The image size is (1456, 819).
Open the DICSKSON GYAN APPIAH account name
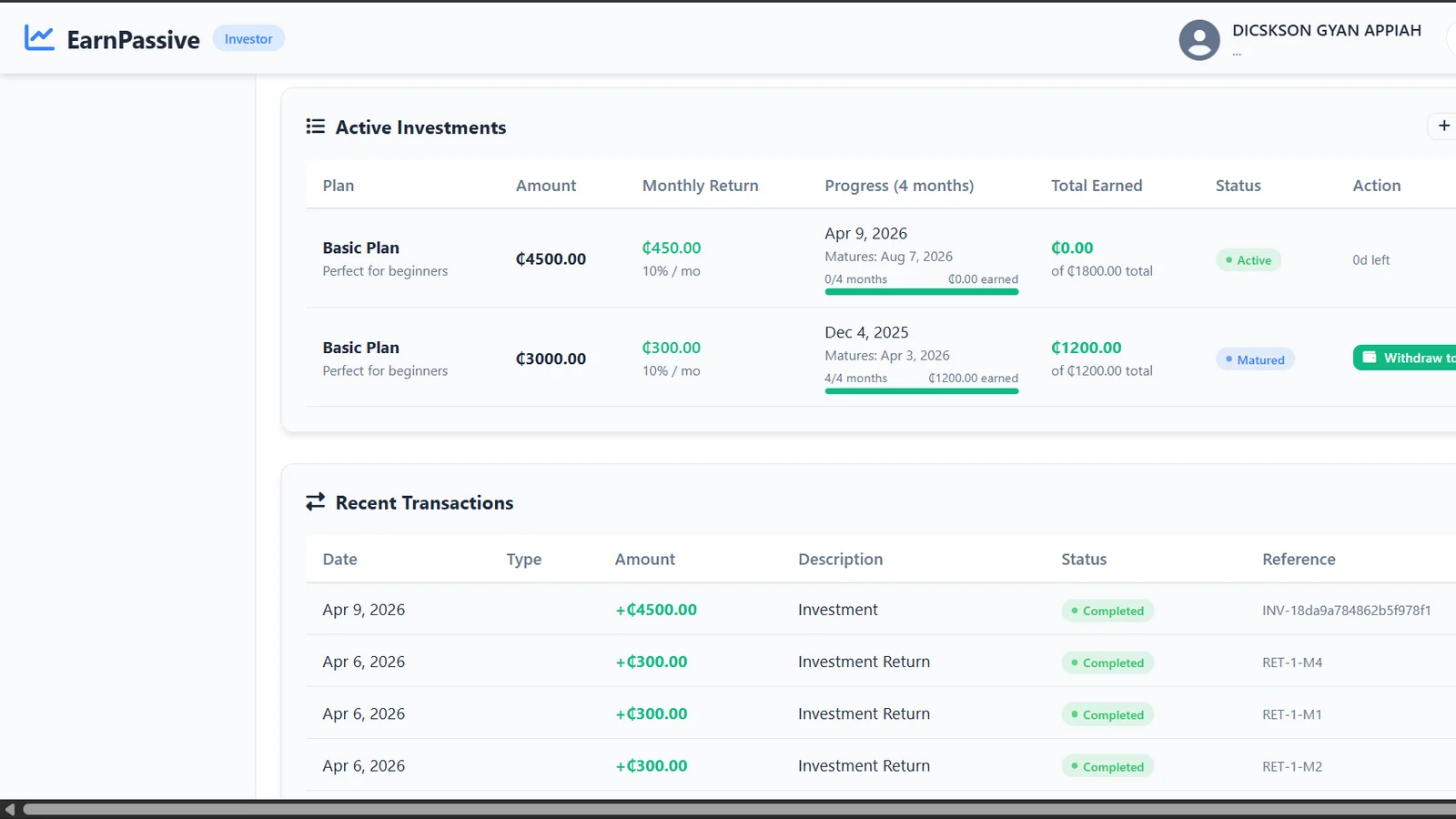click(1326, 30)
